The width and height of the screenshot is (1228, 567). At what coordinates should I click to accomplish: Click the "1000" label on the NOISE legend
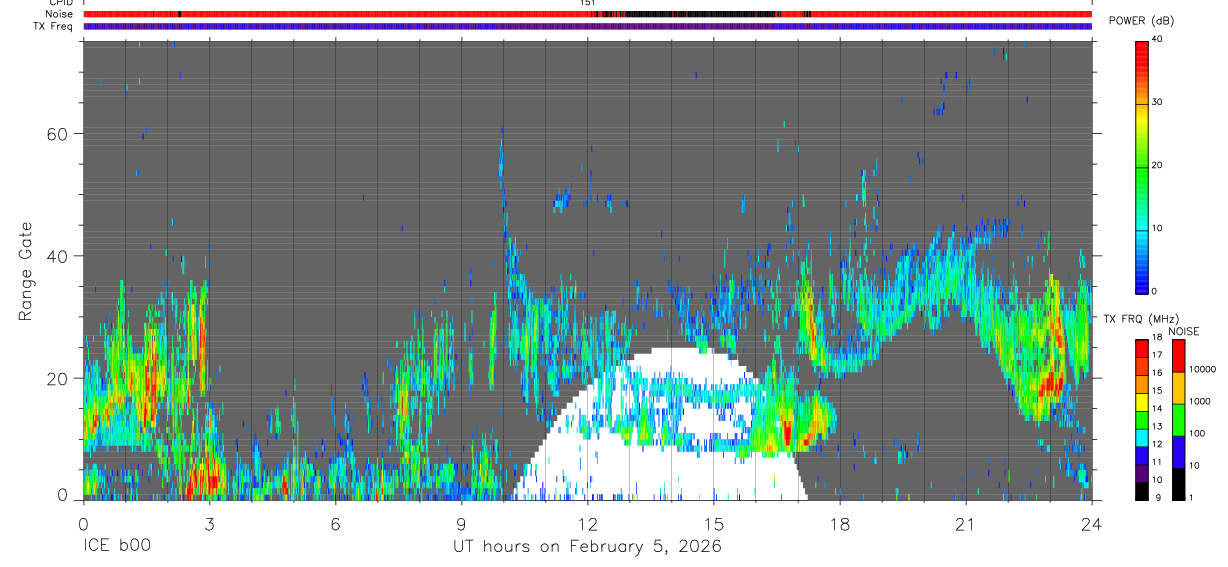(1201, 401)
